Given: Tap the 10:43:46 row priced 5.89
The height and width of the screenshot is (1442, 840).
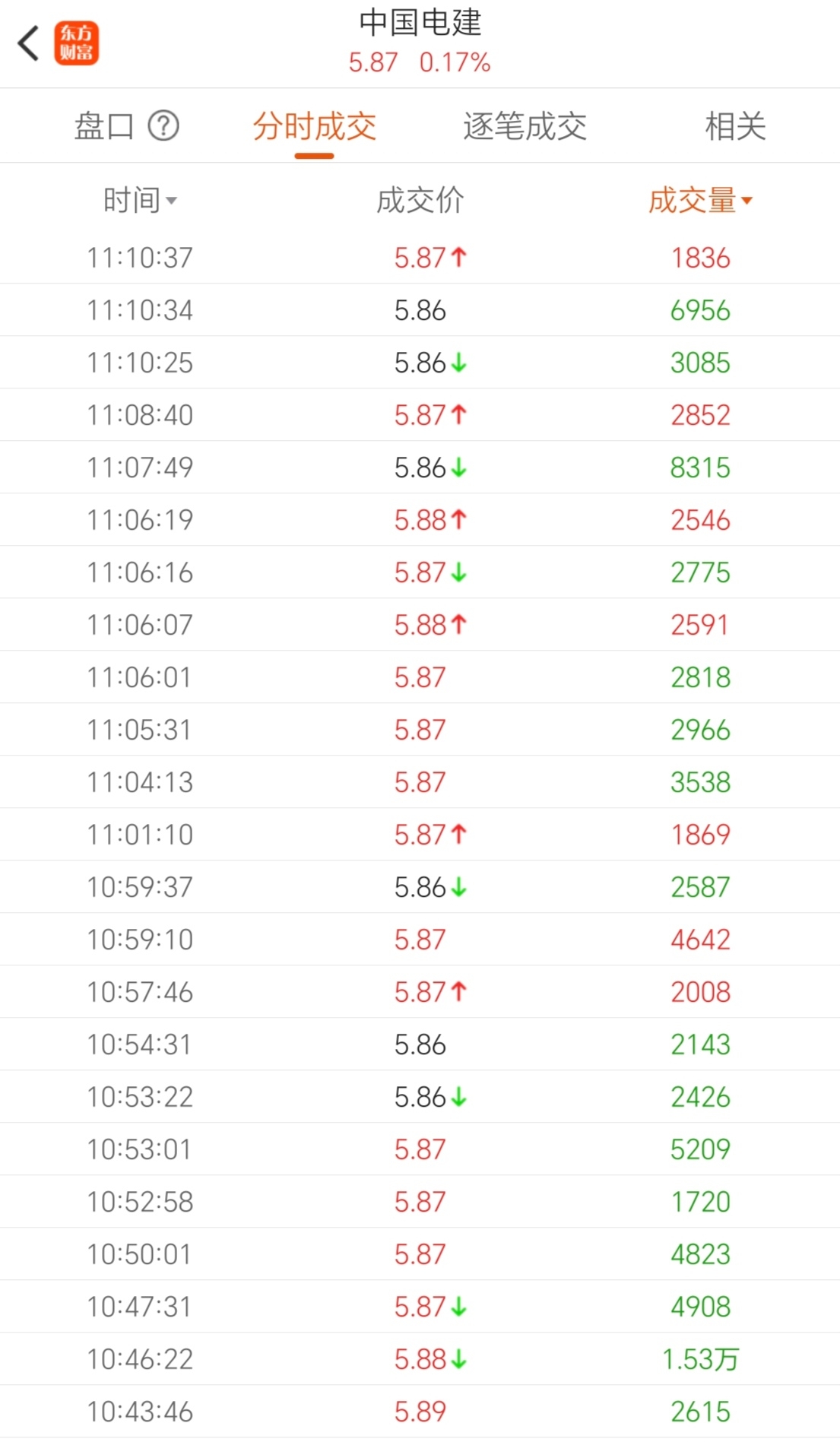Looking at the screenshot, I should coord(420,1412).
